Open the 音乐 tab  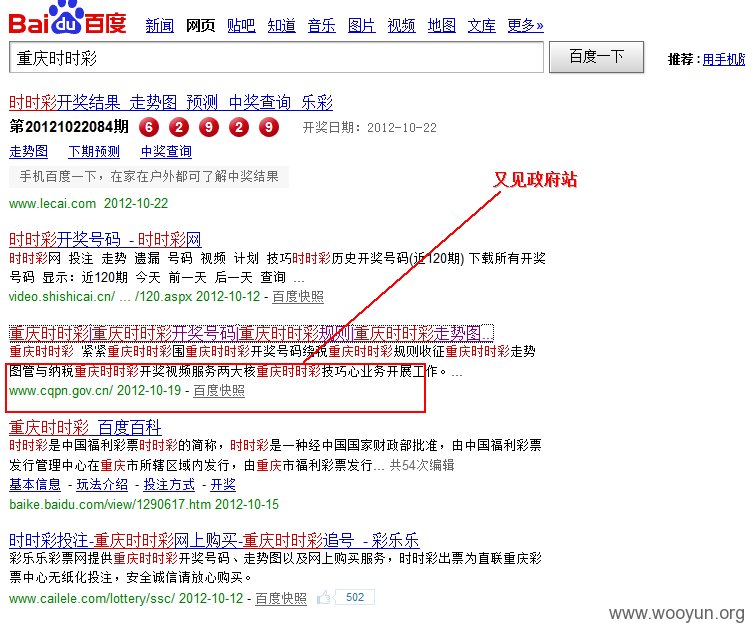tap(322, 25)
